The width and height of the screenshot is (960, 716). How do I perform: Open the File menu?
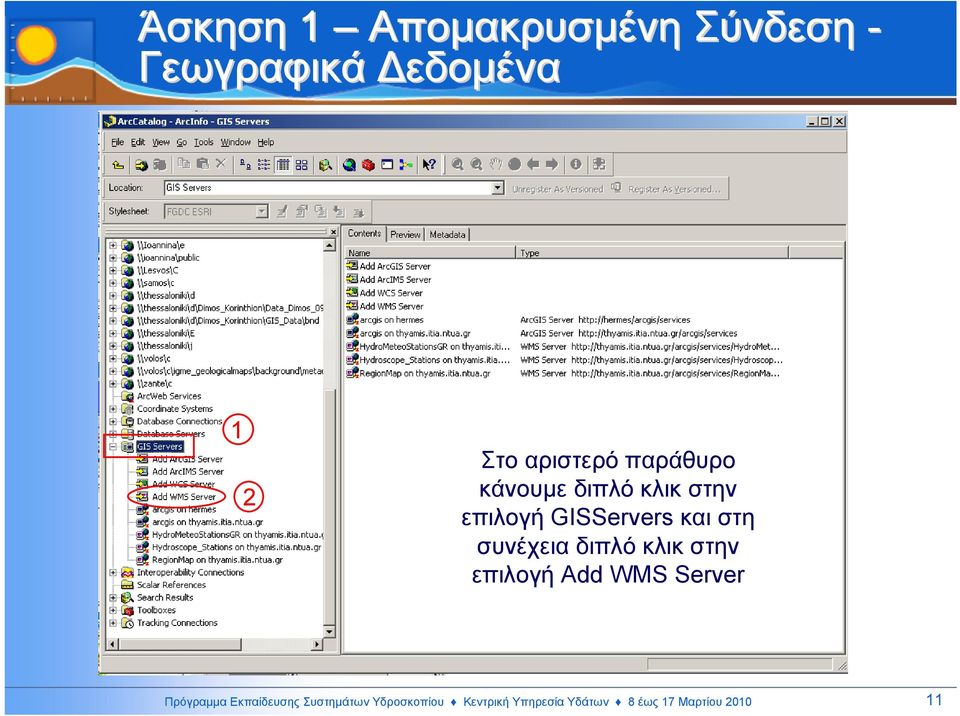pos(118,142)
